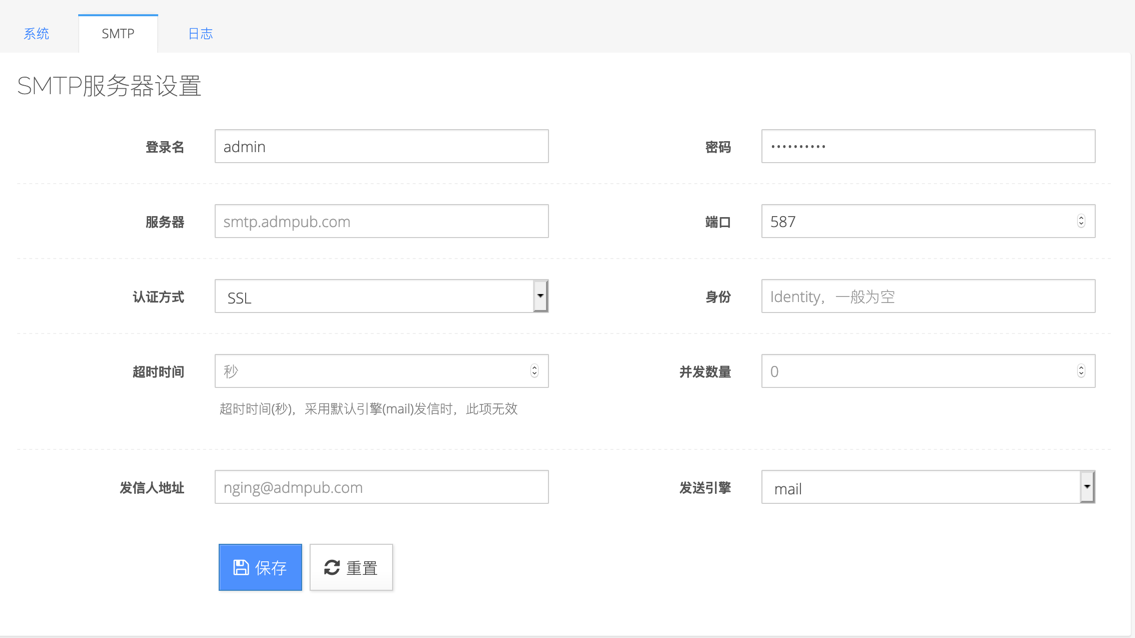
Task: Click the 登录名 field containing admin
Action: click(x=380, y=146)
